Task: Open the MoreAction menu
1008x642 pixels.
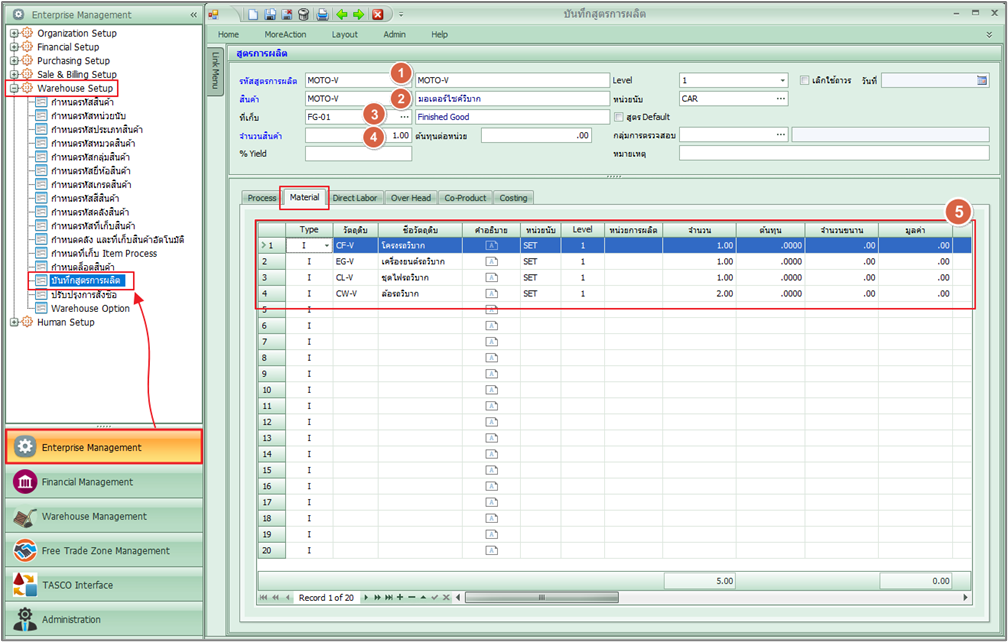Action: (x=287, y=34)
